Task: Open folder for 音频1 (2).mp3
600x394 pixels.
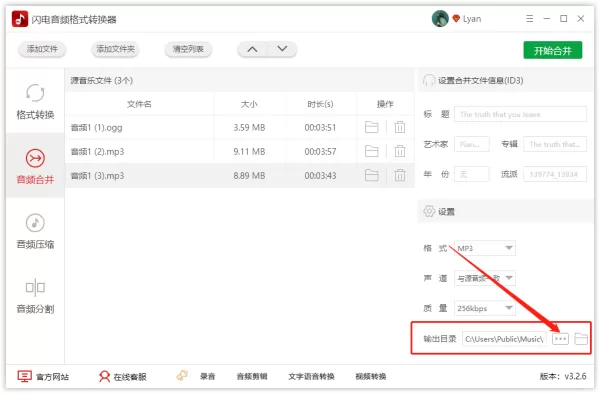Action: click(x=371, y=151)
